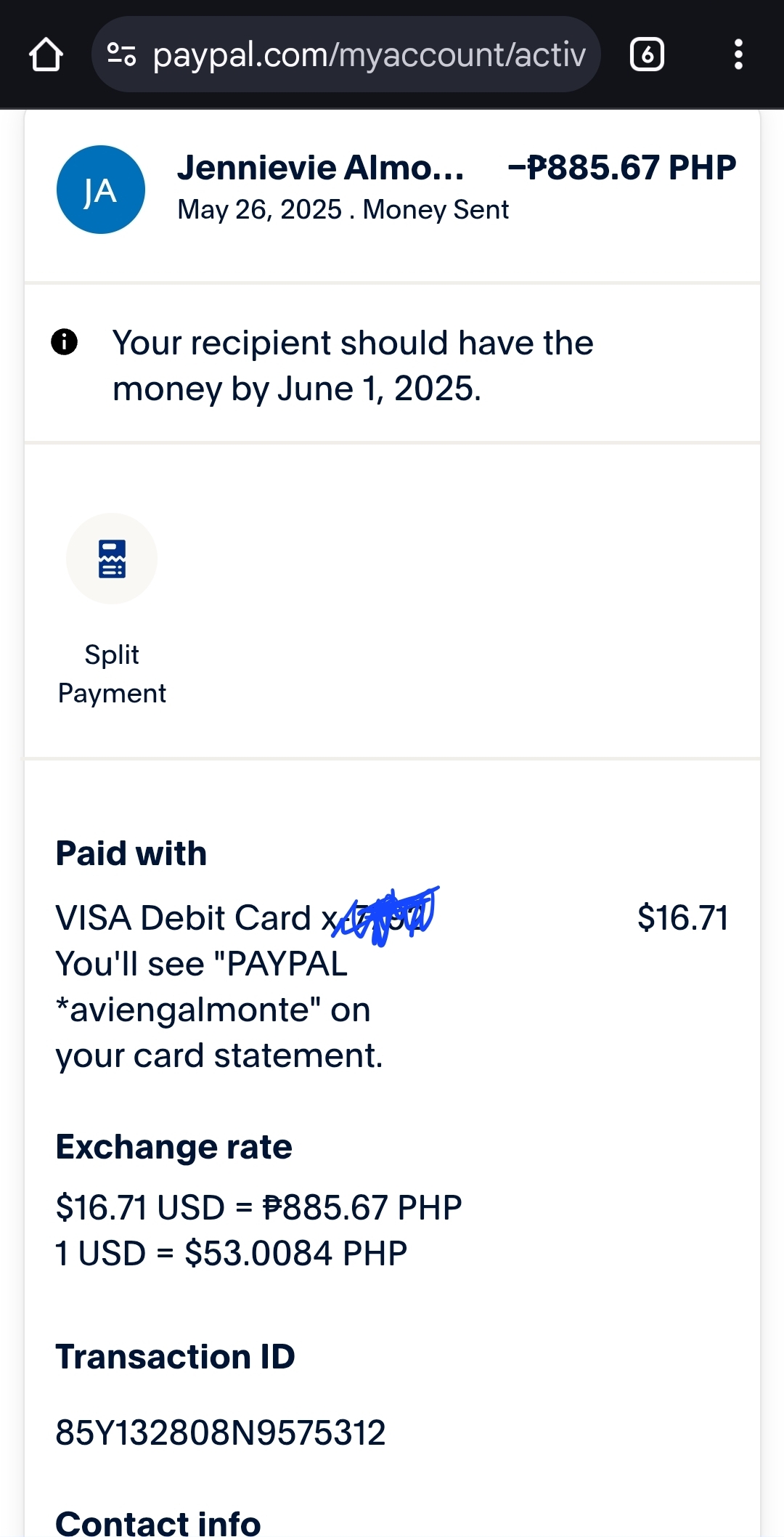Tap transaction ID 85Y132808N9575312
The image size is (784, 1537).
point(221,1433)
